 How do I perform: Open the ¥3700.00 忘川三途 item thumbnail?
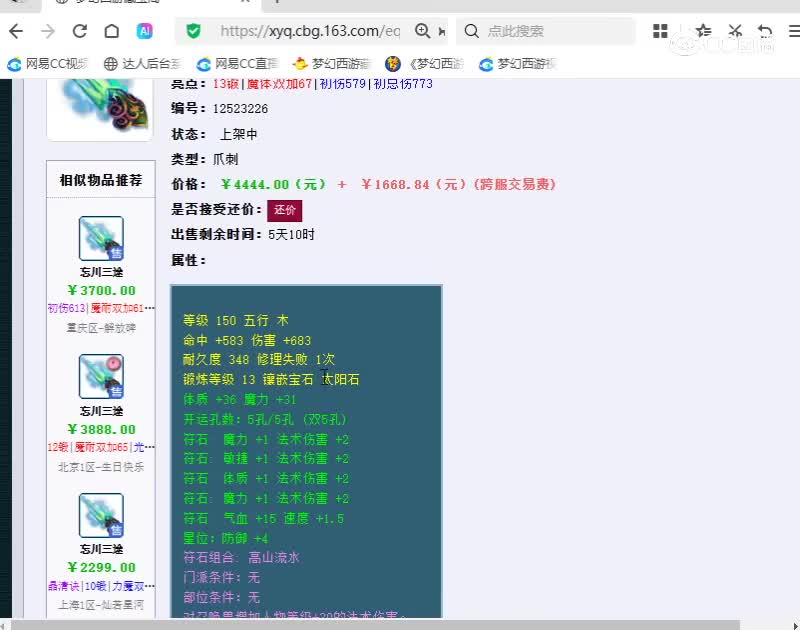[101, 238]
